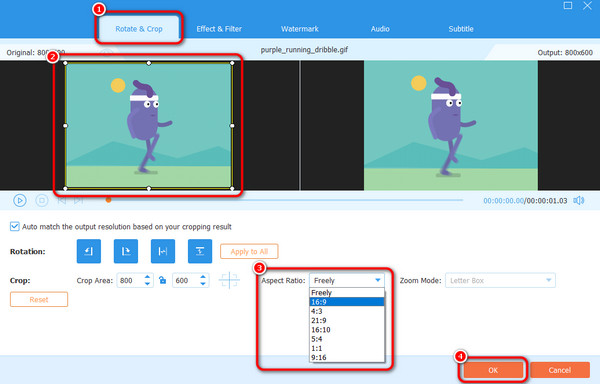
Task: Select the 5:4 aspect ratio option
Action: (x=347, y=339)
